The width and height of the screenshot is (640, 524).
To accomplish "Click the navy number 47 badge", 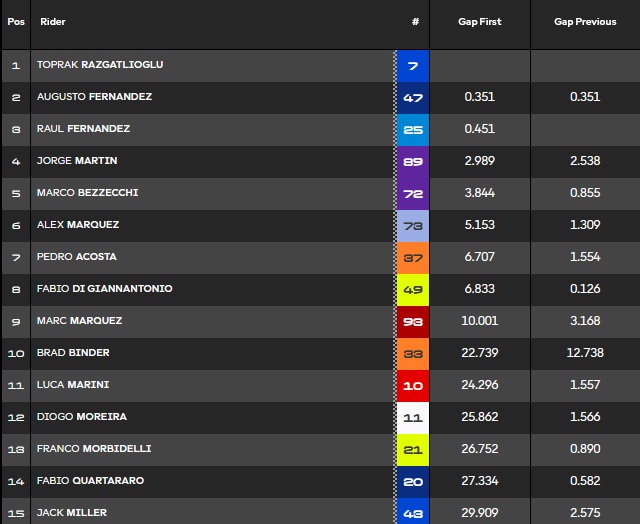I will (413, 98).
